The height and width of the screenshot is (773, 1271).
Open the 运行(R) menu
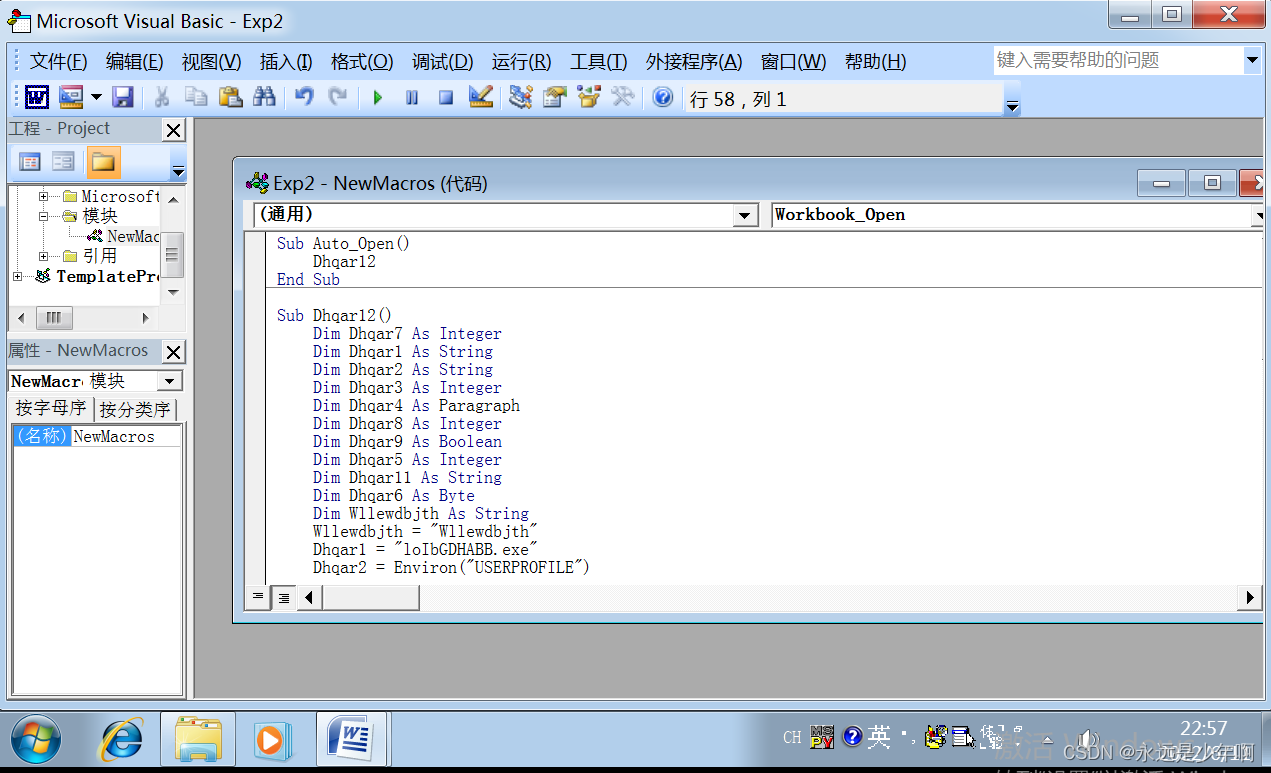click(x=522, y=62)
